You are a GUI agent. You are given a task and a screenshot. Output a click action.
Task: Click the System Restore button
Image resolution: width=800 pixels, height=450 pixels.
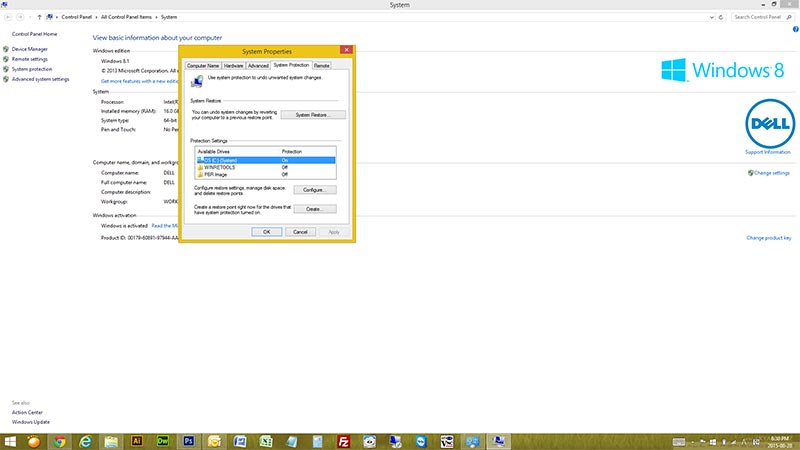click(x=313, y=115)
